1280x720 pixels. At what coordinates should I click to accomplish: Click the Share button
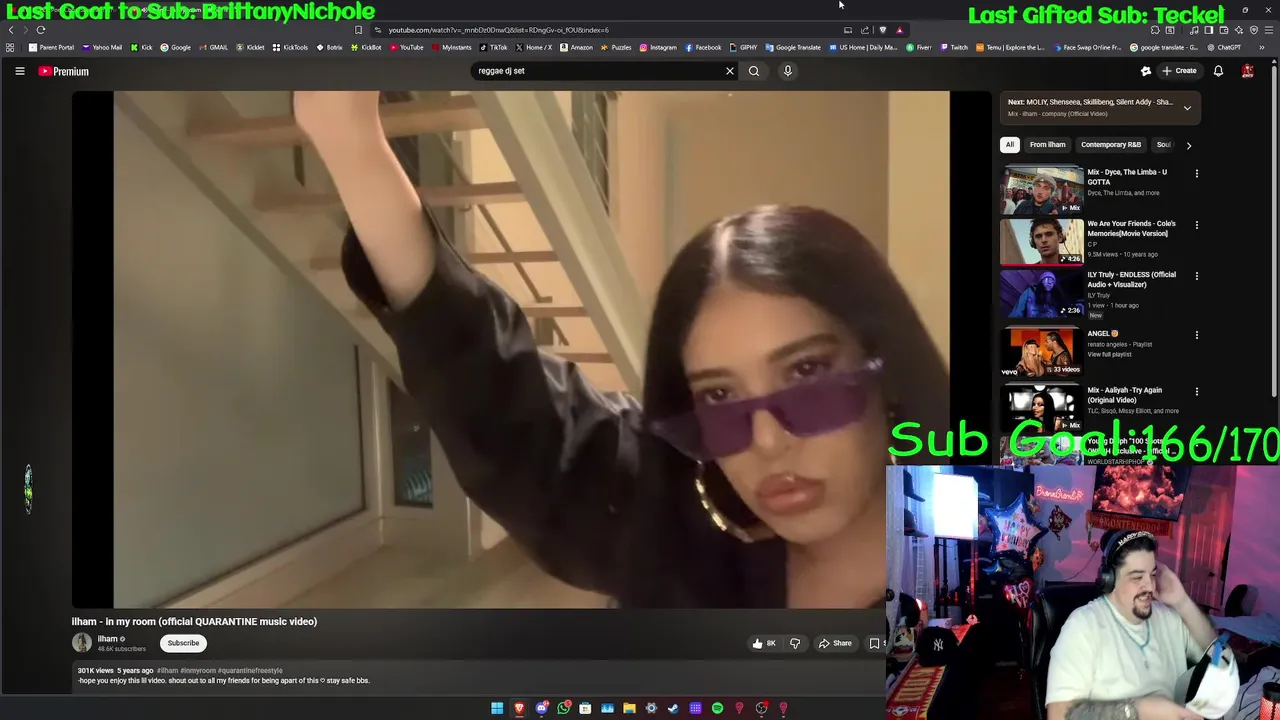click(835, 643)
